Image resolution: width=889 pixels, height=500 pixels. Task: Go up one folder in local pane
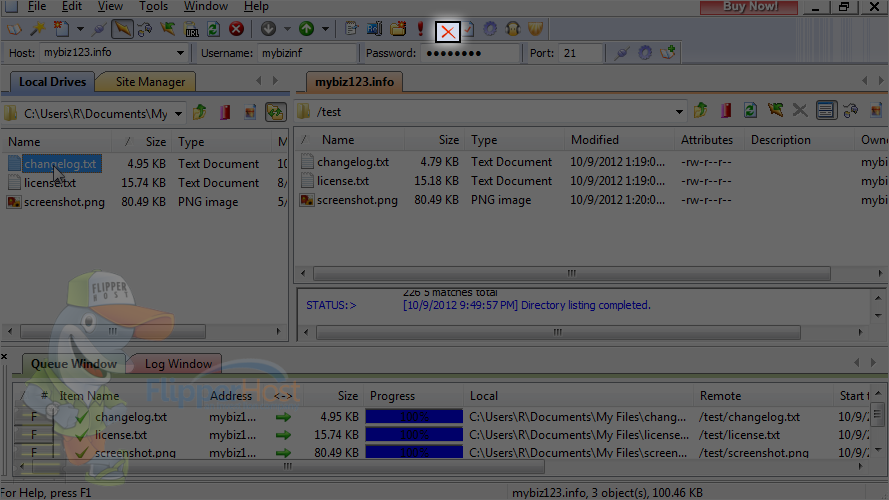point(200,112)
